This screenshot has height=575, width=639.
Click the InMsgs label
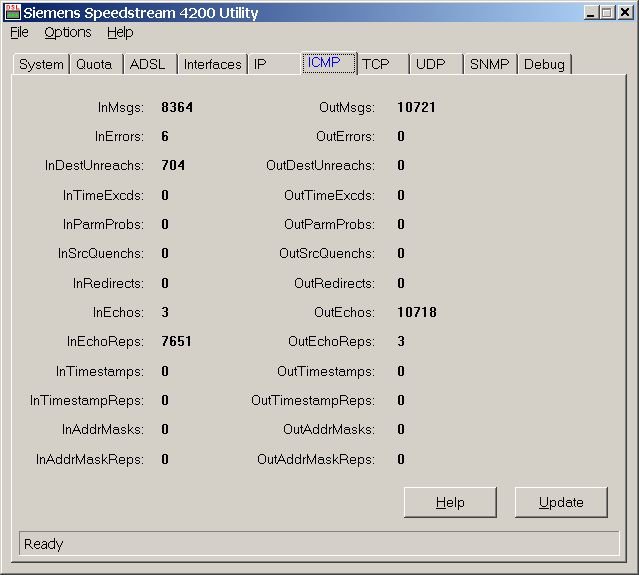click(x=121, y=107)
